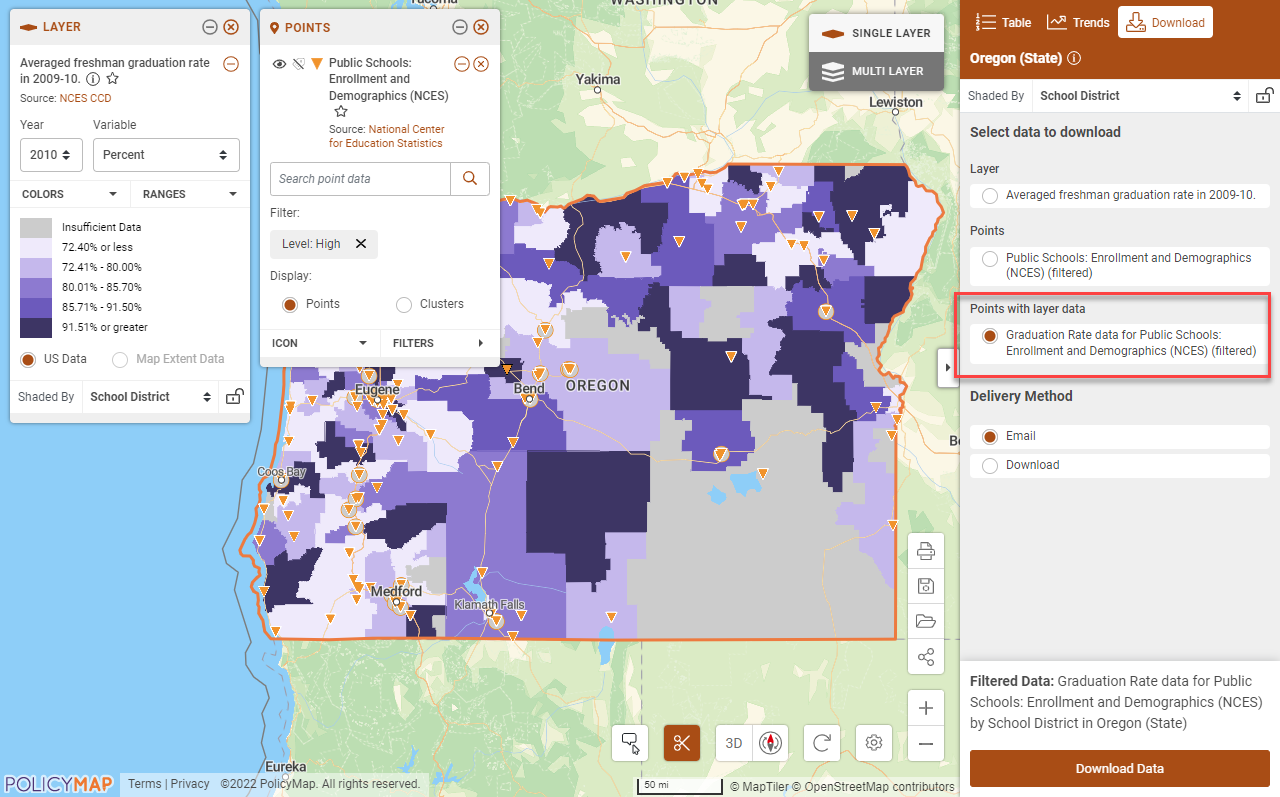
Task: Select Graduation Rate data for Public Schools radio
Action: click(x=990, y=336)
